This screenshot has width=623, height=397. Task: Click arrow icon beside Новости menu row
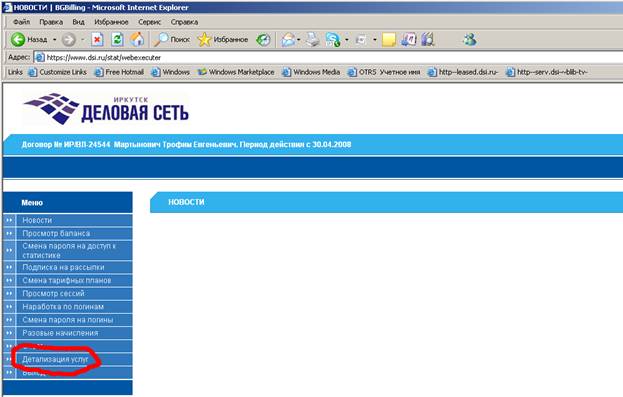click(9, 220)
